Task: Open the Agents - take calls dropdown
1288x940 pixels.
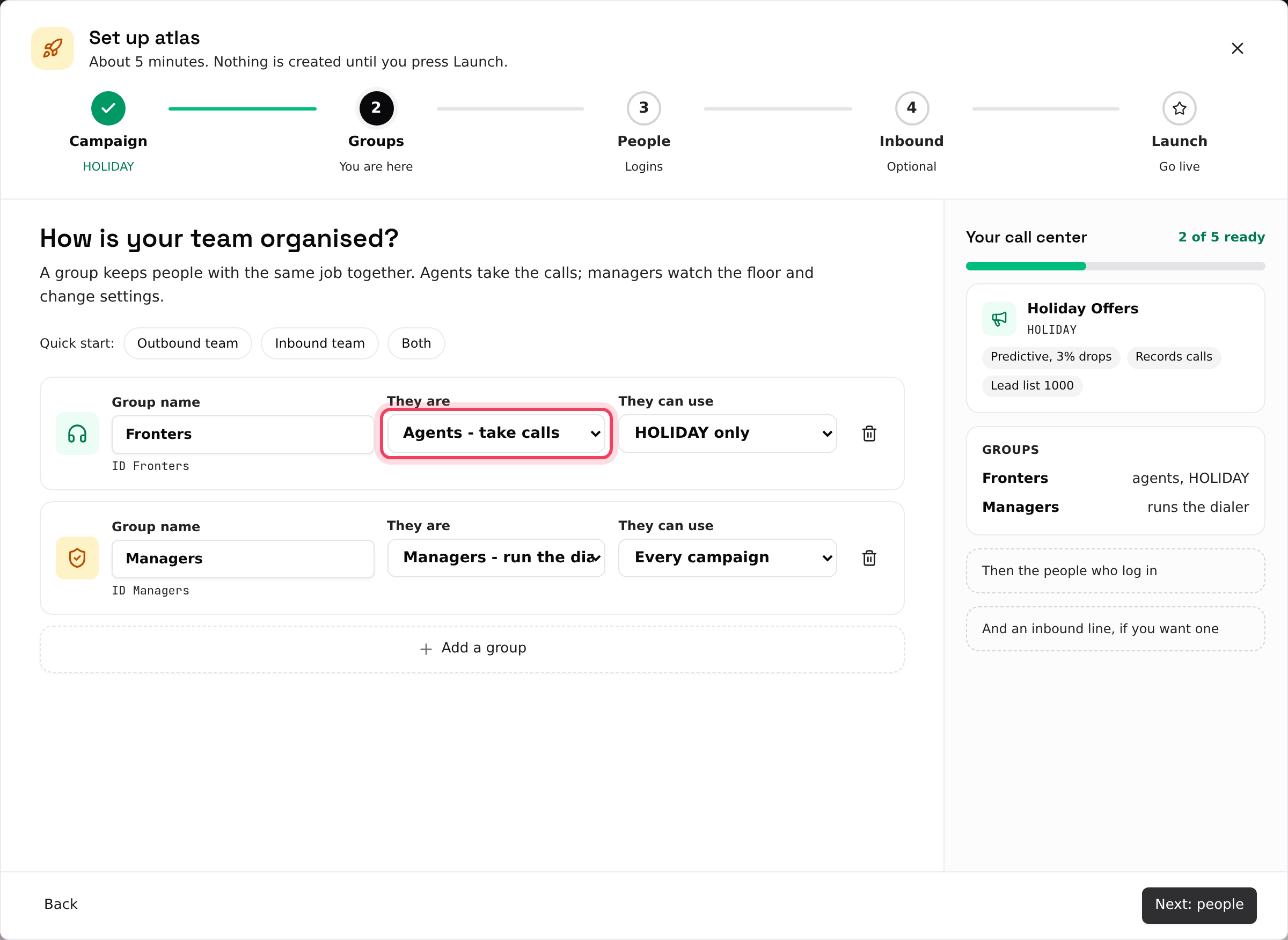Action: click(x=496, y=434)
